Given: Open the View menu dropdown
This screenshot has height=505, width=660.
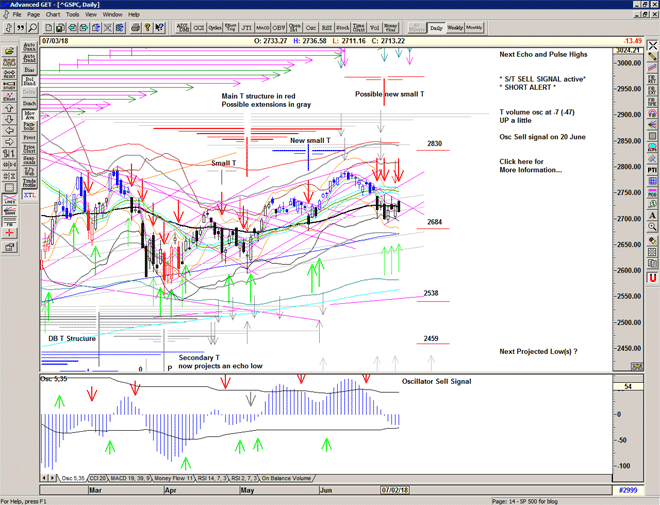Looking at the screenshot, I should point(91,15).
